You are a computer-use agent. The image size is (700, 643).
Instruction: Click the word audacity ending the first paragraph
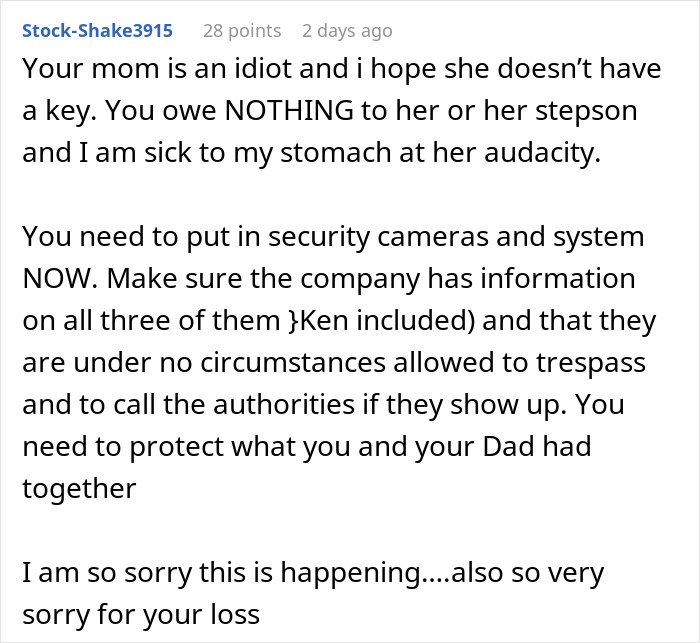(x=542, y=153)
